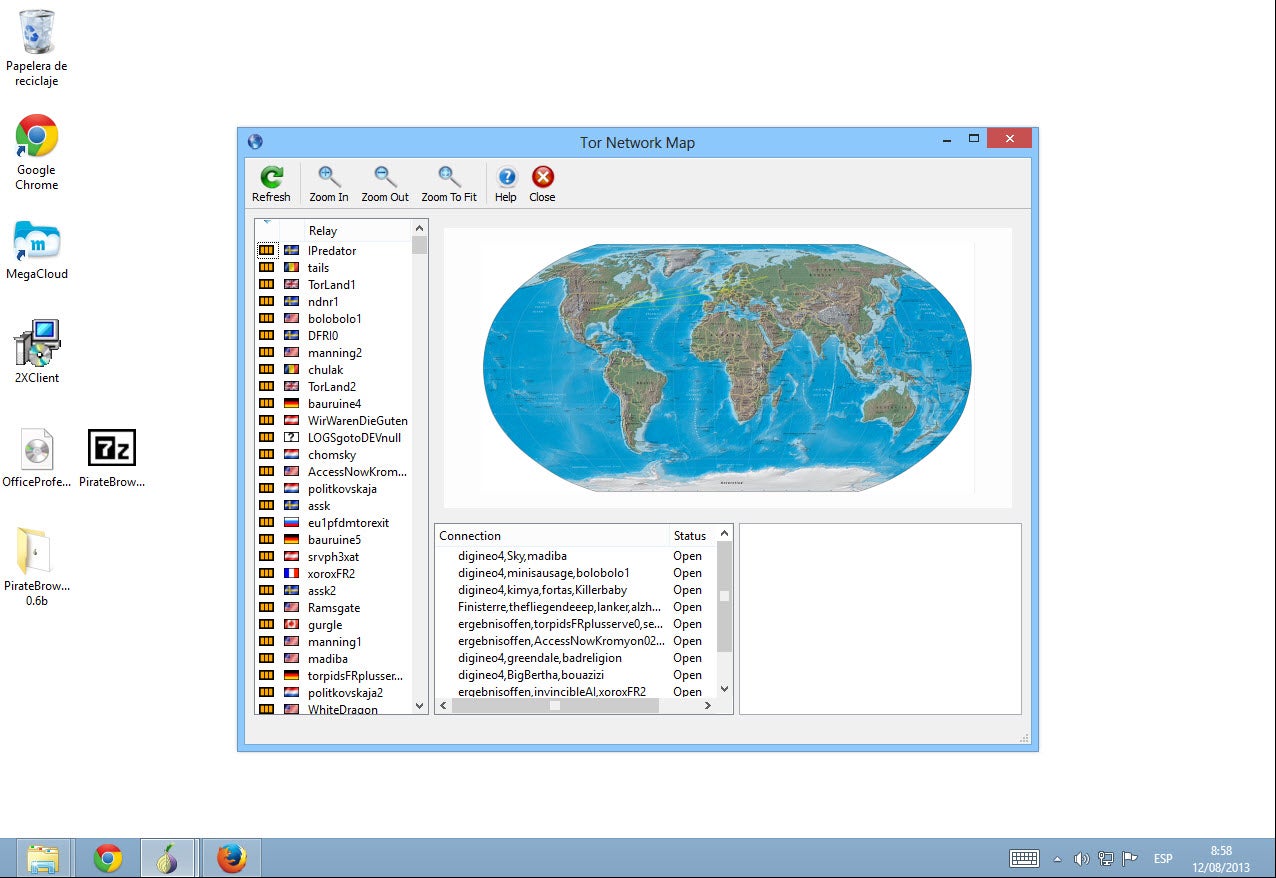Click the relay list scroll-down arrow
1276x878 pixels.
click(419, 706)
